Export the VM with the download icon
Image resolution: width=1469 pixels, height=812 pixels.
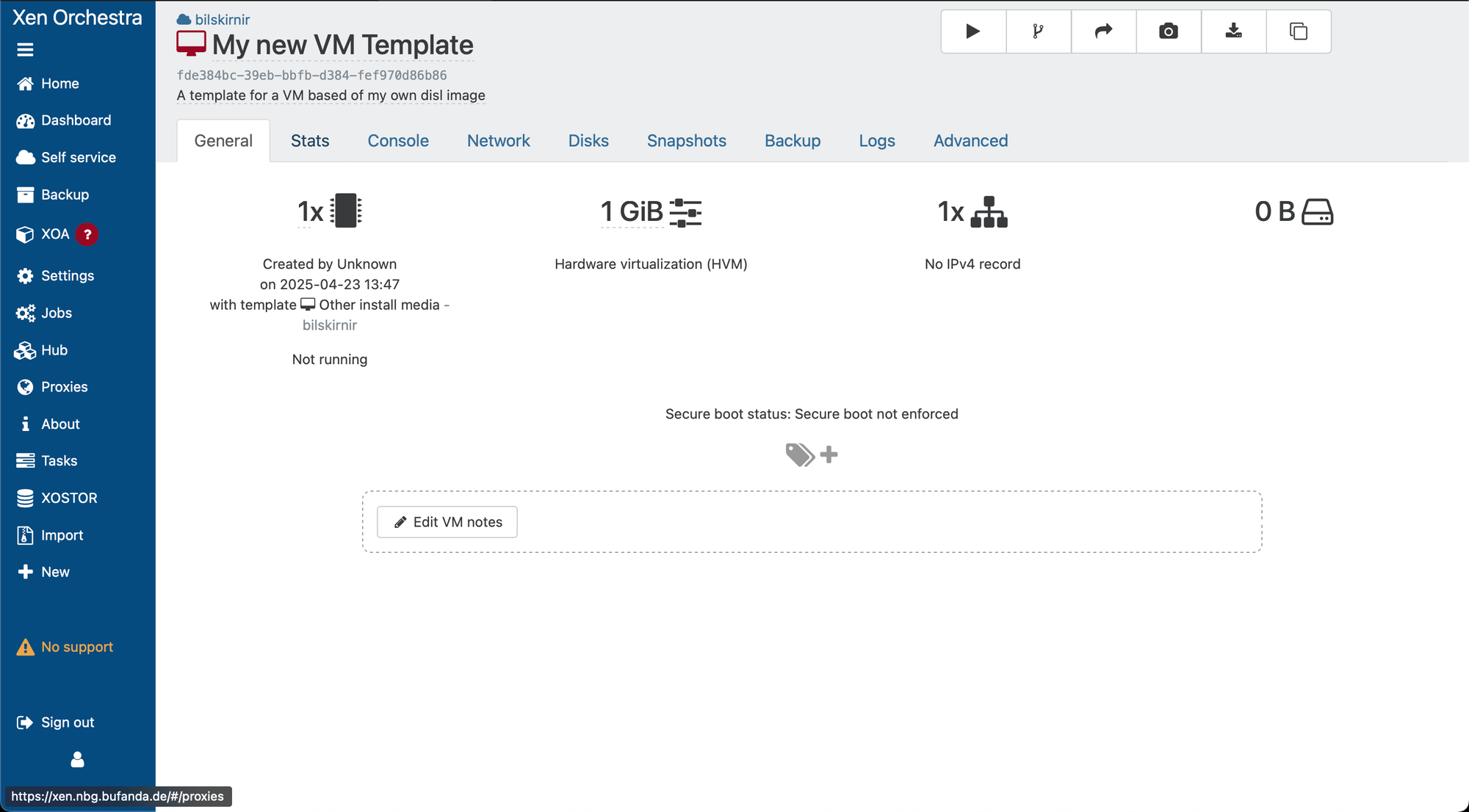point(1234,32)
